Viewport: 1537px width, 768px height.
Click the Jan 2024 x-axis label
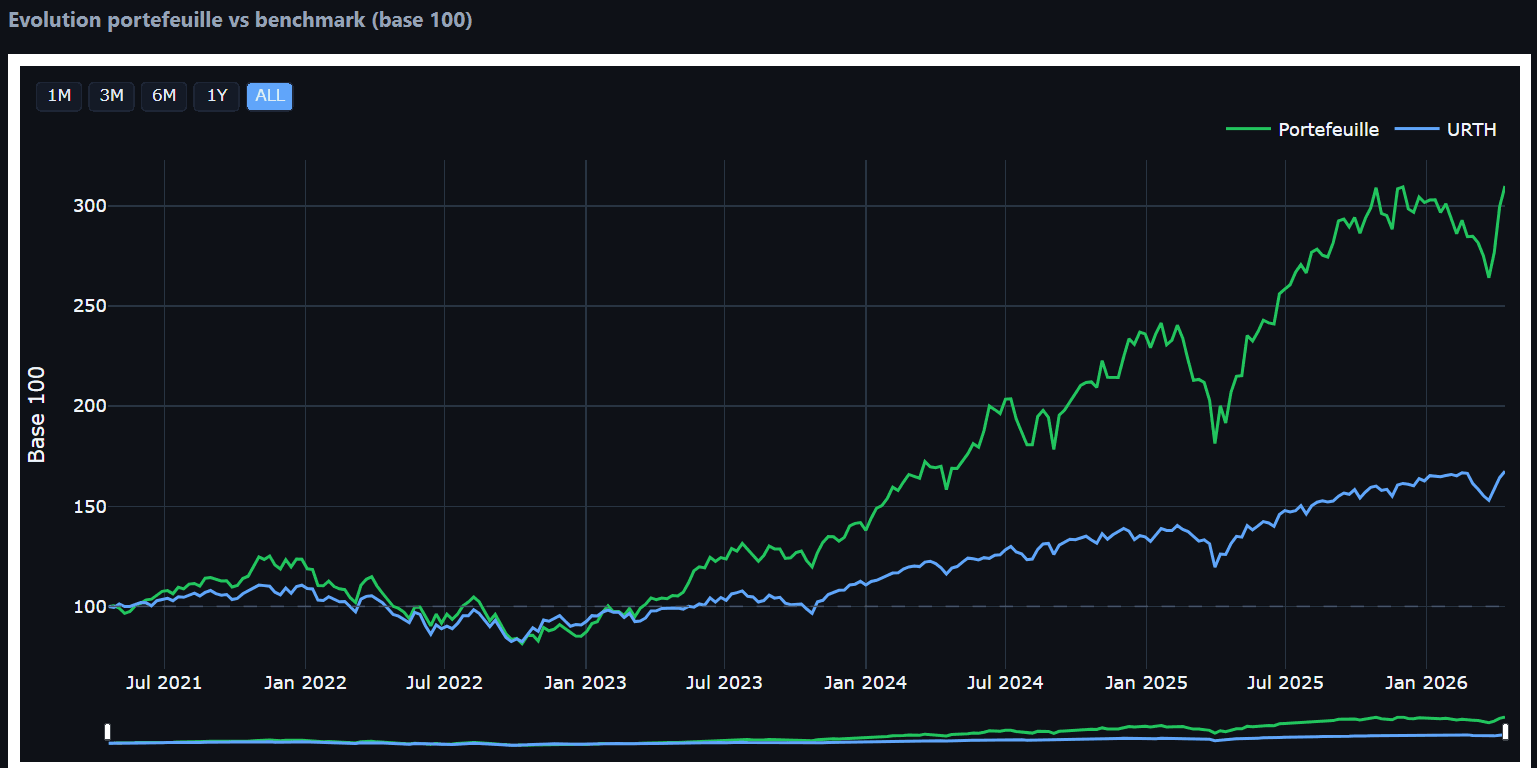(866, 683)
